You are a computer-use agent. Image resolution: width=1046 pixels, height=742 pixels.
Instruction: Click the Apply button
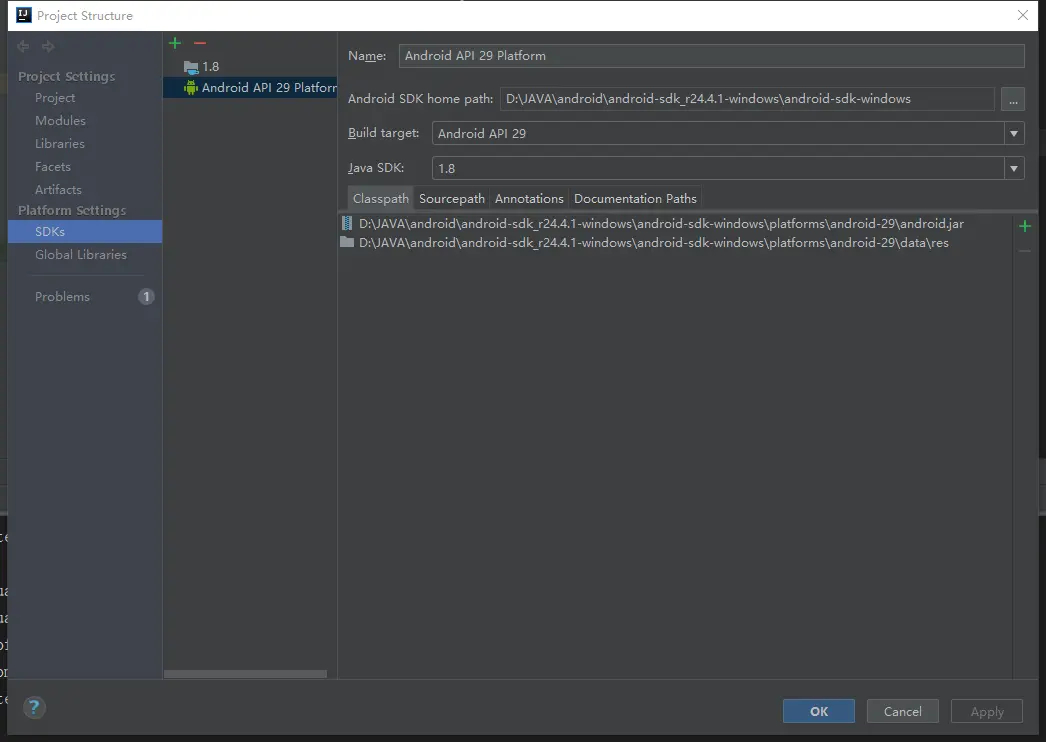point(987,711)
